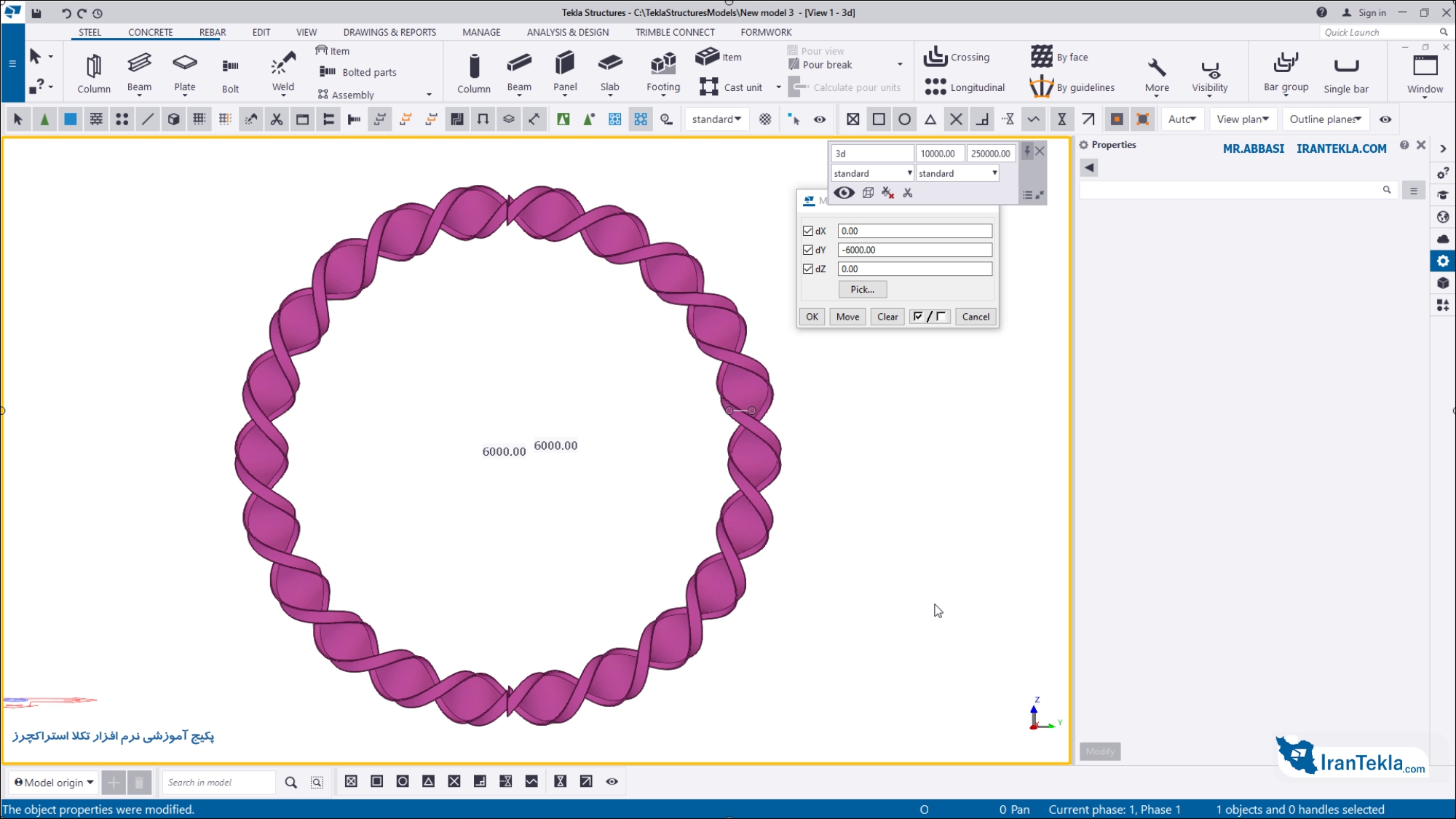Collapse Properties pane with back arrow
This screenshot has width=1456, height=819.
click(1089, 167)
